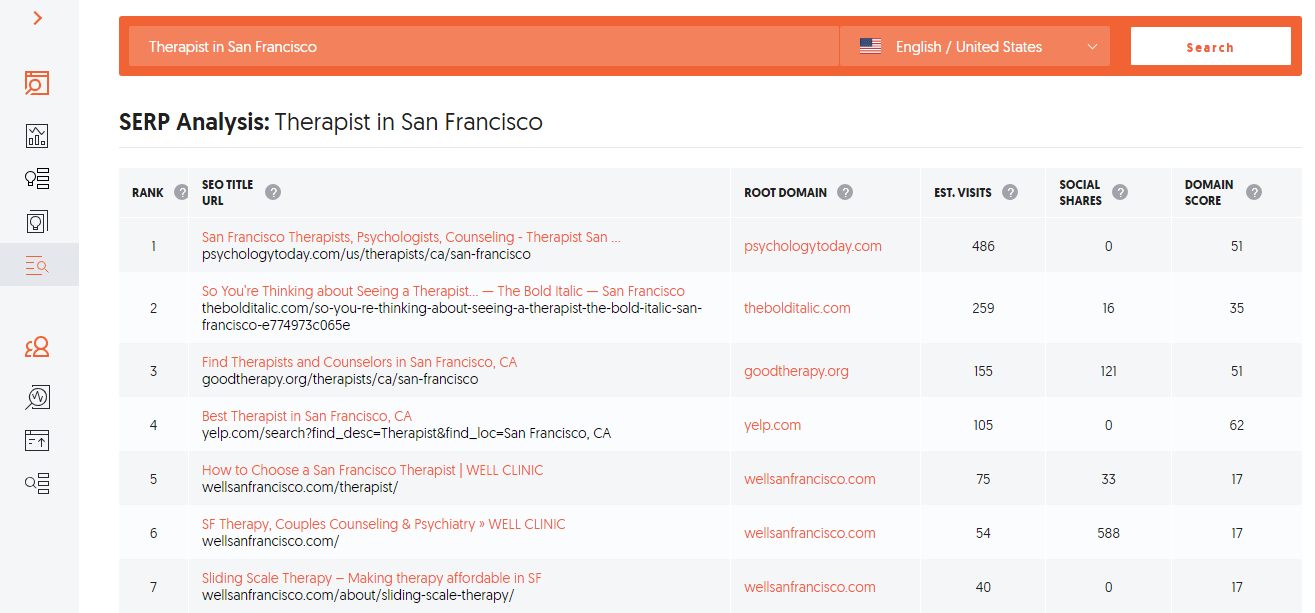The height and width of the screenshot is (613, 1315).
Task: Open 'Best Therapist in San Francisco, CA' link
Action: tap(307, 416)
